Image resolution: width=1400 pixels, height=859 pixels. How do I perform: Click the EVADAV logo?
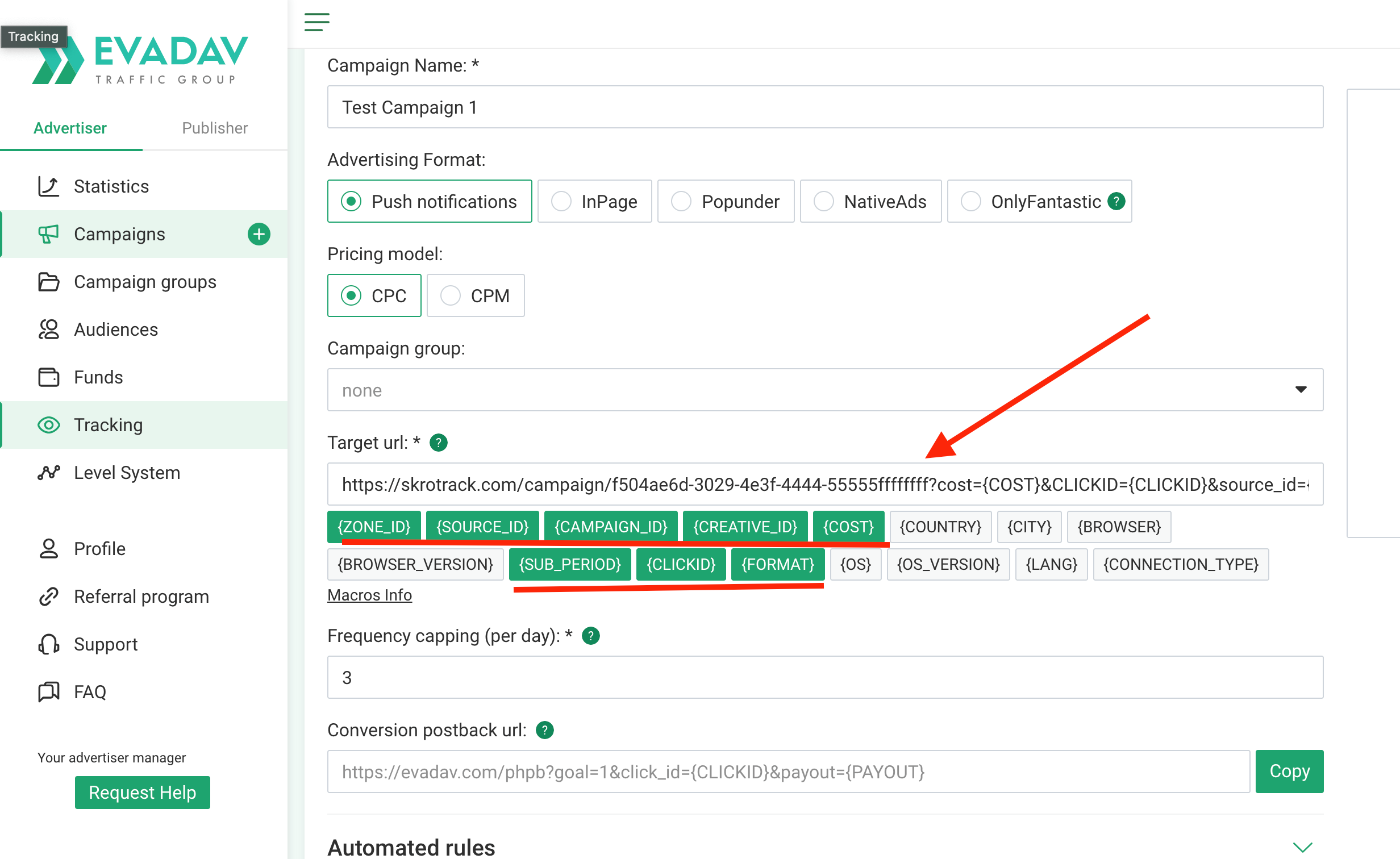[140, 60]
